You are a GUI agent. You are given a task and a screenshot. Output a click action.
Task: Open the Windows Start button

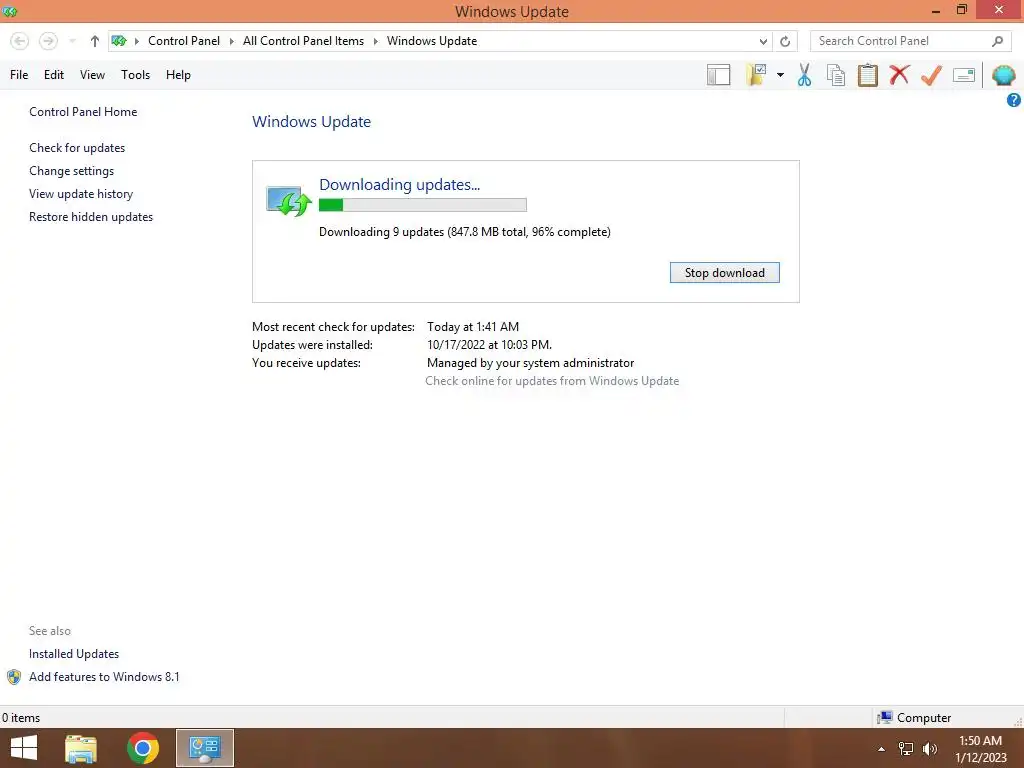(x=24, y=748)
